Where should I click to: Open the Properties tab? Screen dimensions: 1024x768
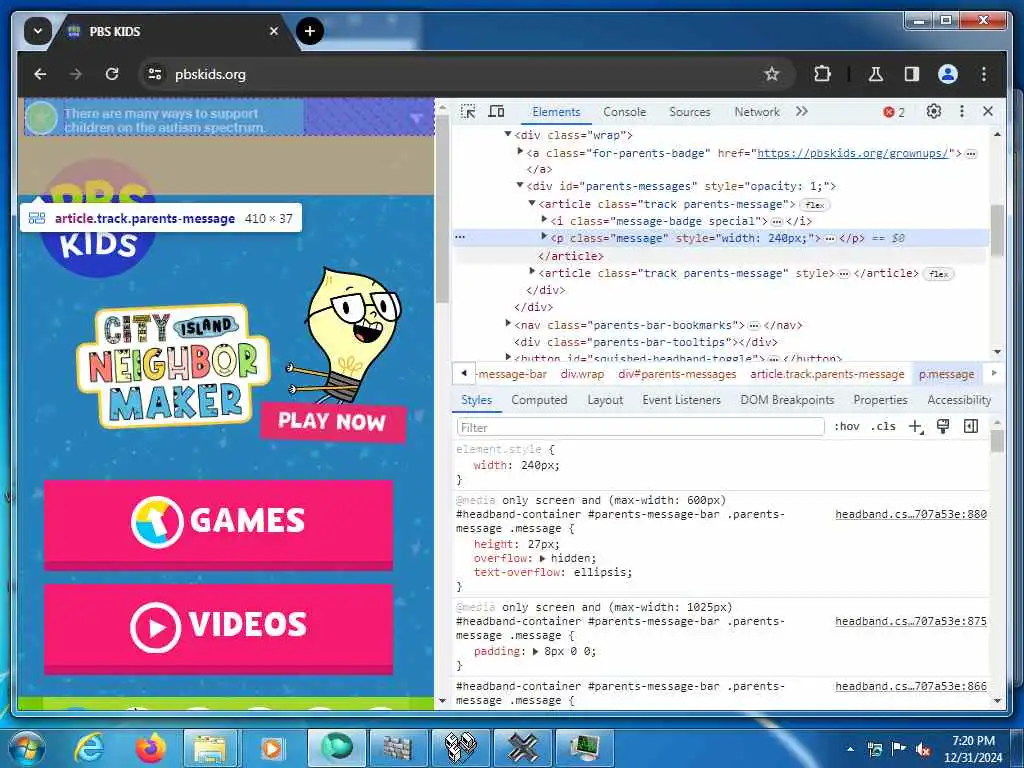tap(880, 400)
